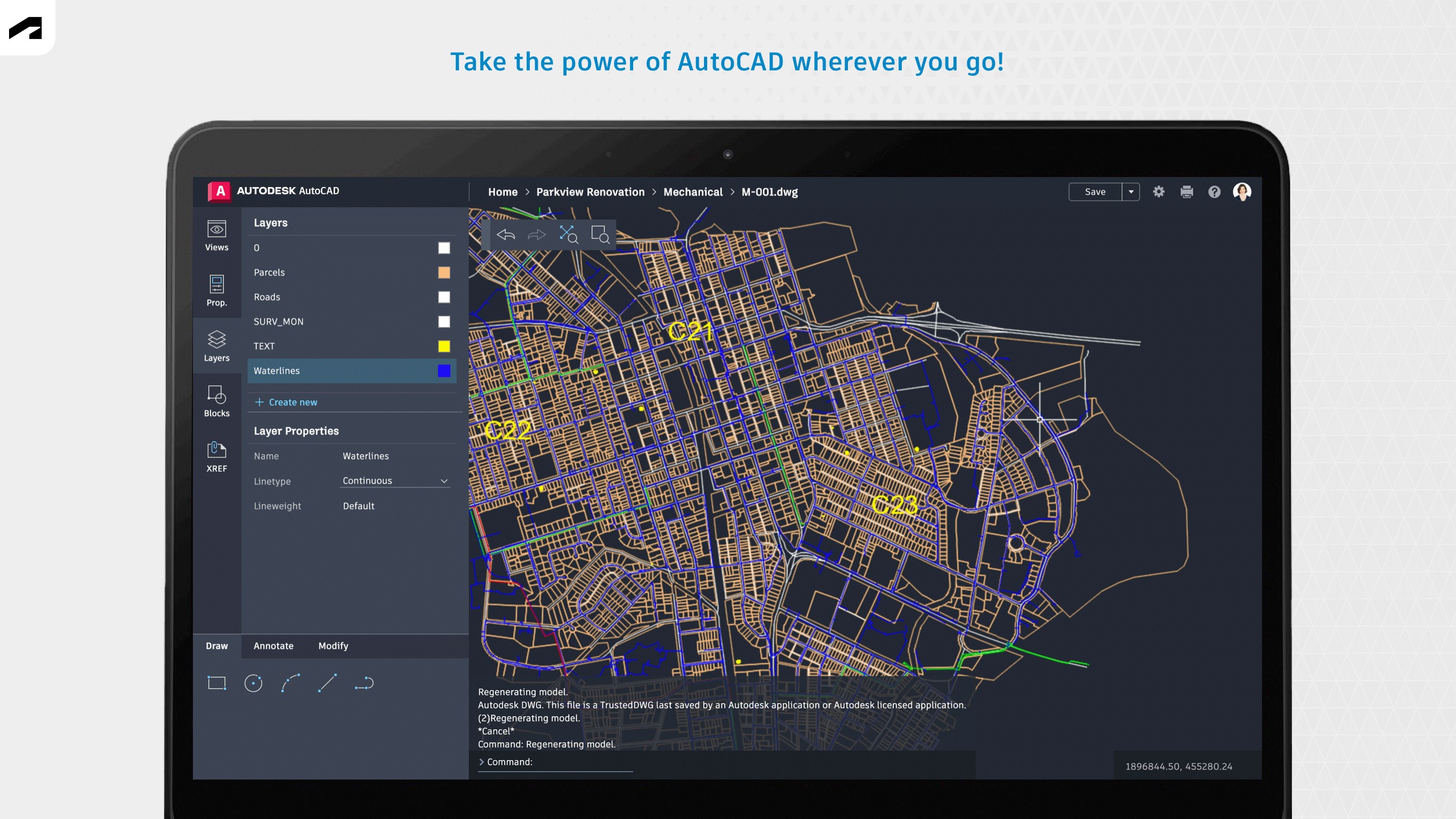Select the Circle draw tool
This screenshot has height=819, width=1456.
point(253,683)
